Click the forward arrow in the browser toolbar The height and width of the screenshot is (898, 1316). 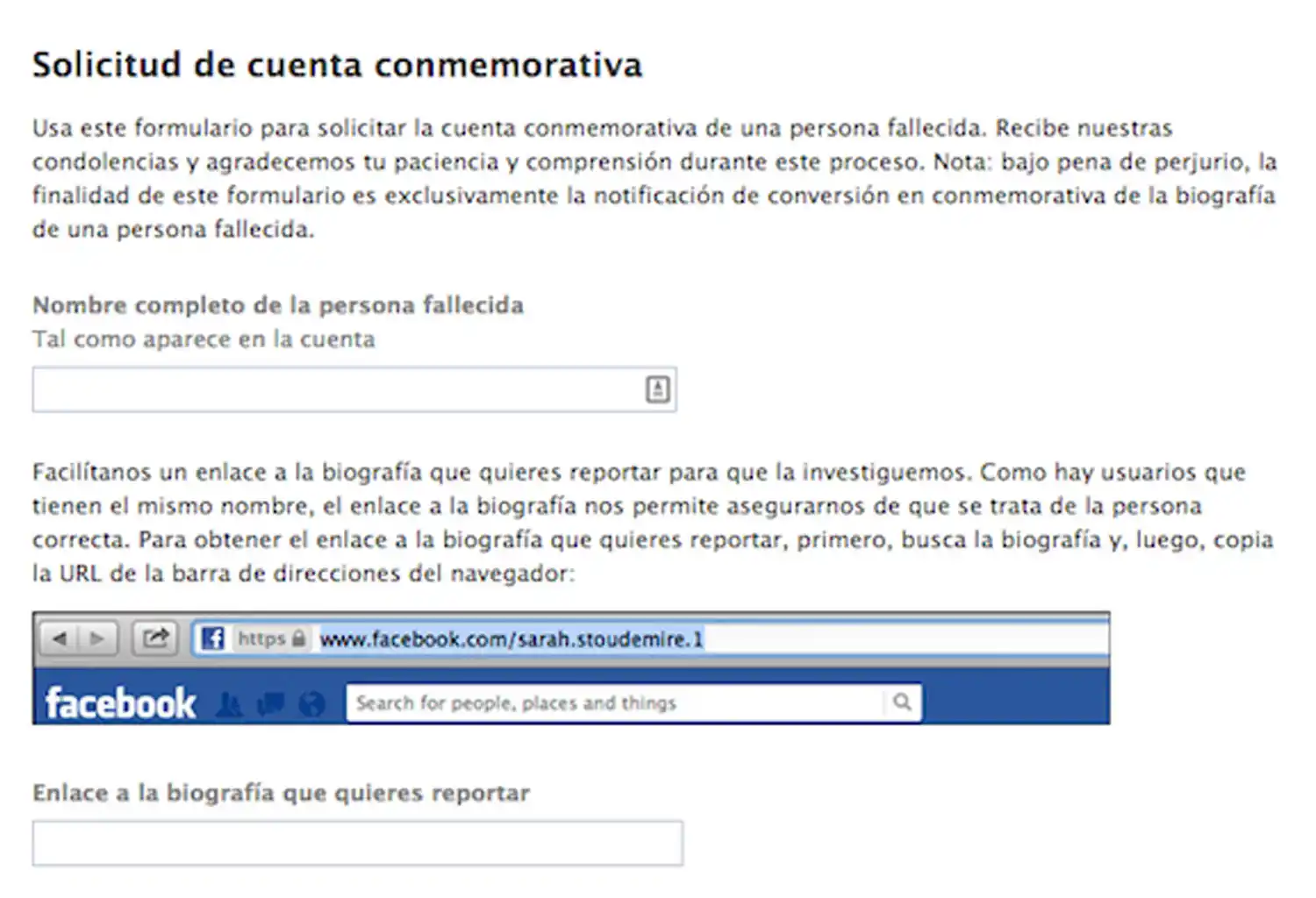point(97,638)
